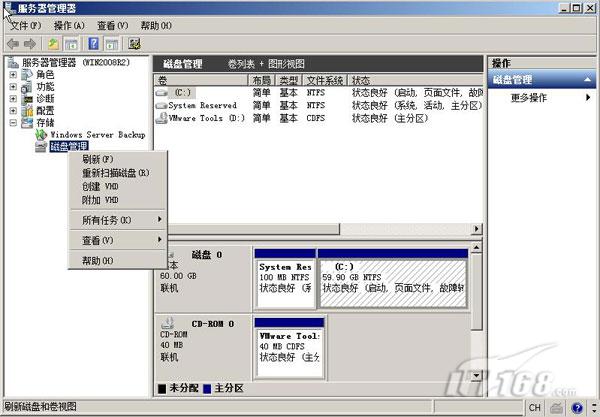Choose 帮助(H) in the context menu
This screenshot has height=417, width=600.
[x=117, y=261]
